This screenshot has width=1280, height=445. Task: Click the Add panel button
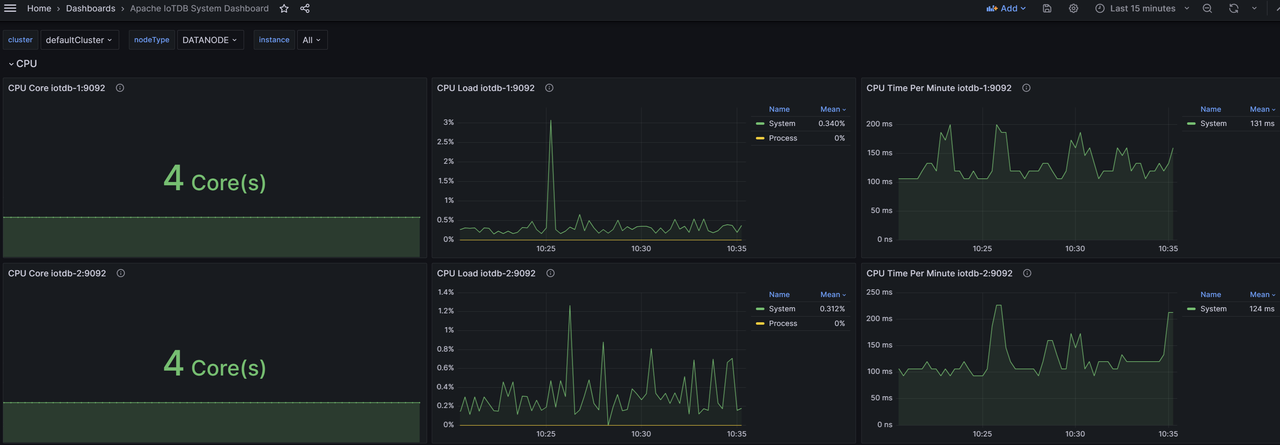(x=1006, y=8)
